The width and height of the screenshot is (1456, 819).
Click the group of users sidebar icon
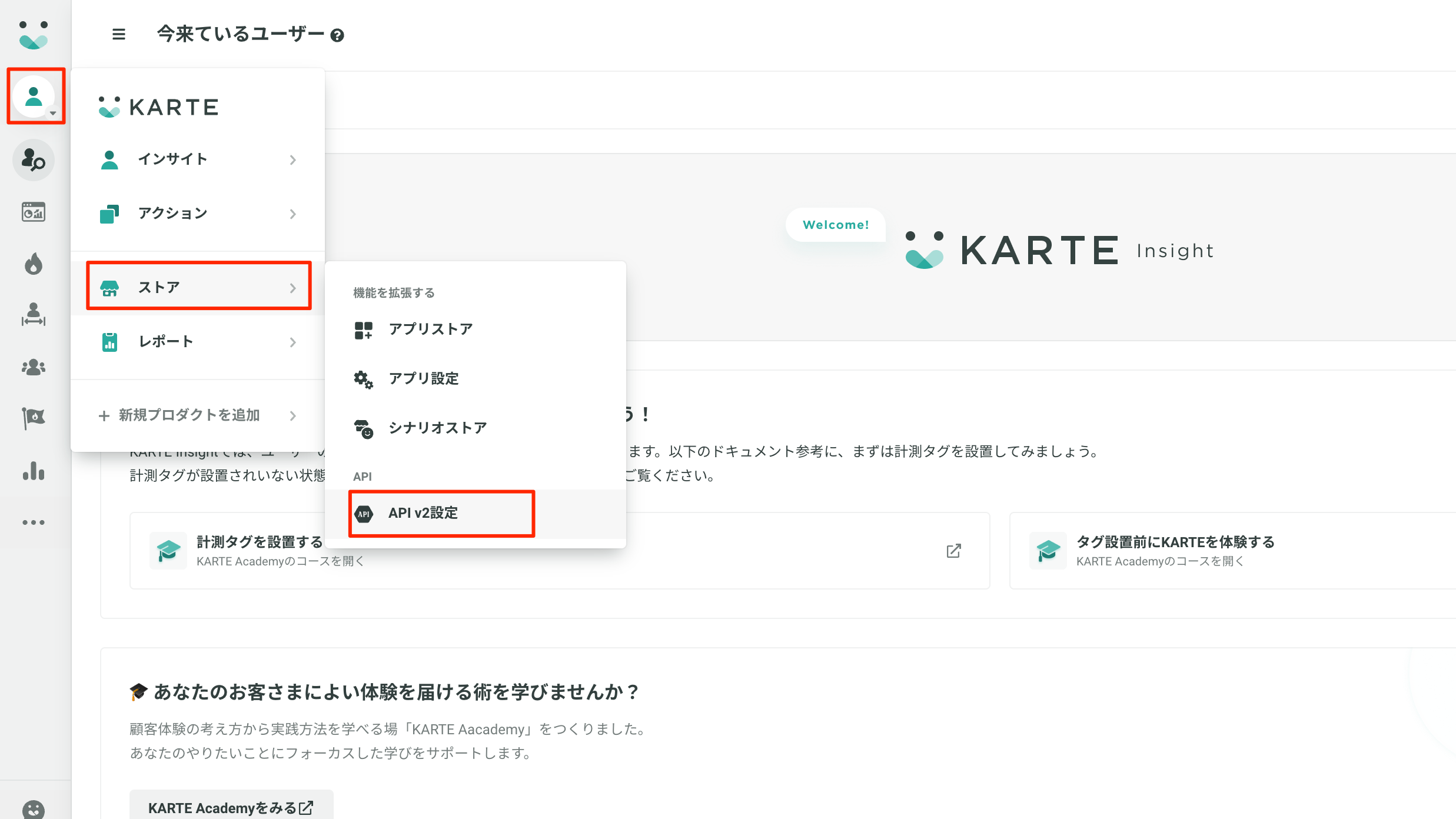34,367
